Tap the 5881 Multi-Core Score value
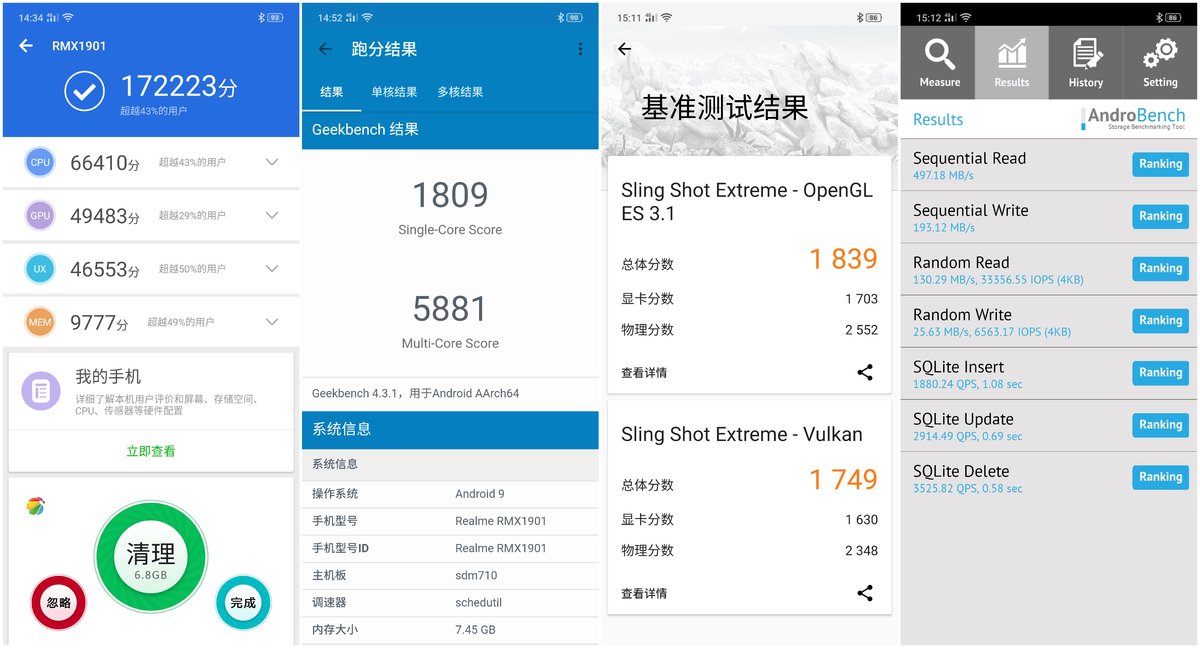This screenshot has height=648, width=1200. pos(450,308)
